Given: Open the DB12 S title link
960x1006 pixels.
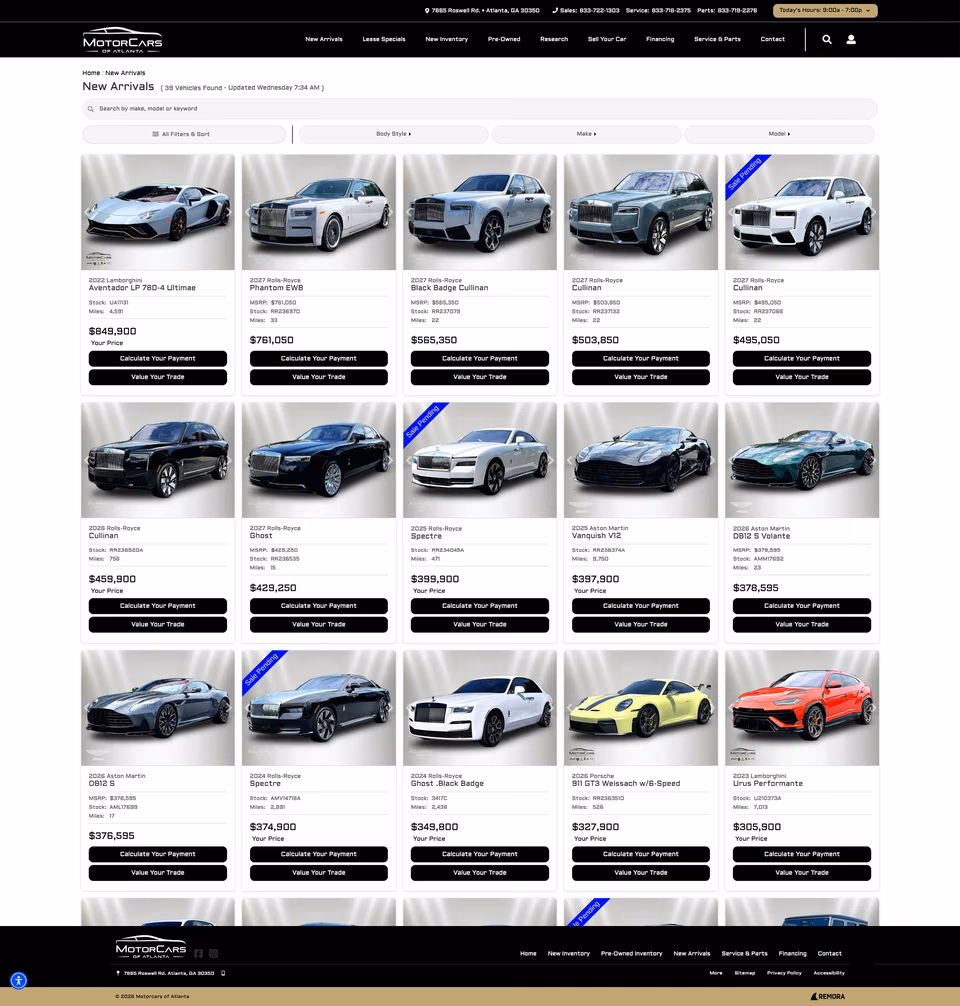Looking at the screenshot, I should click(x=102, y=783).
